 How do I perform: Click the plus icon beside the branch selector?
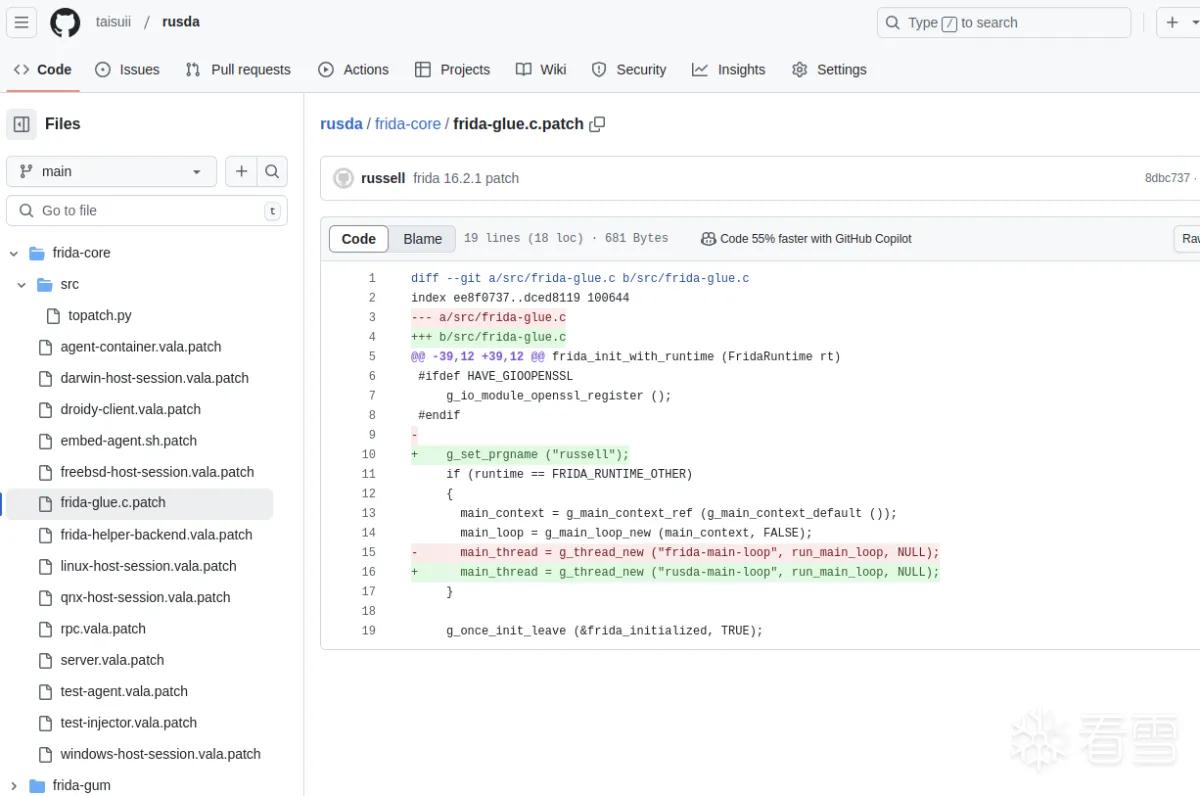coord(241,171)
